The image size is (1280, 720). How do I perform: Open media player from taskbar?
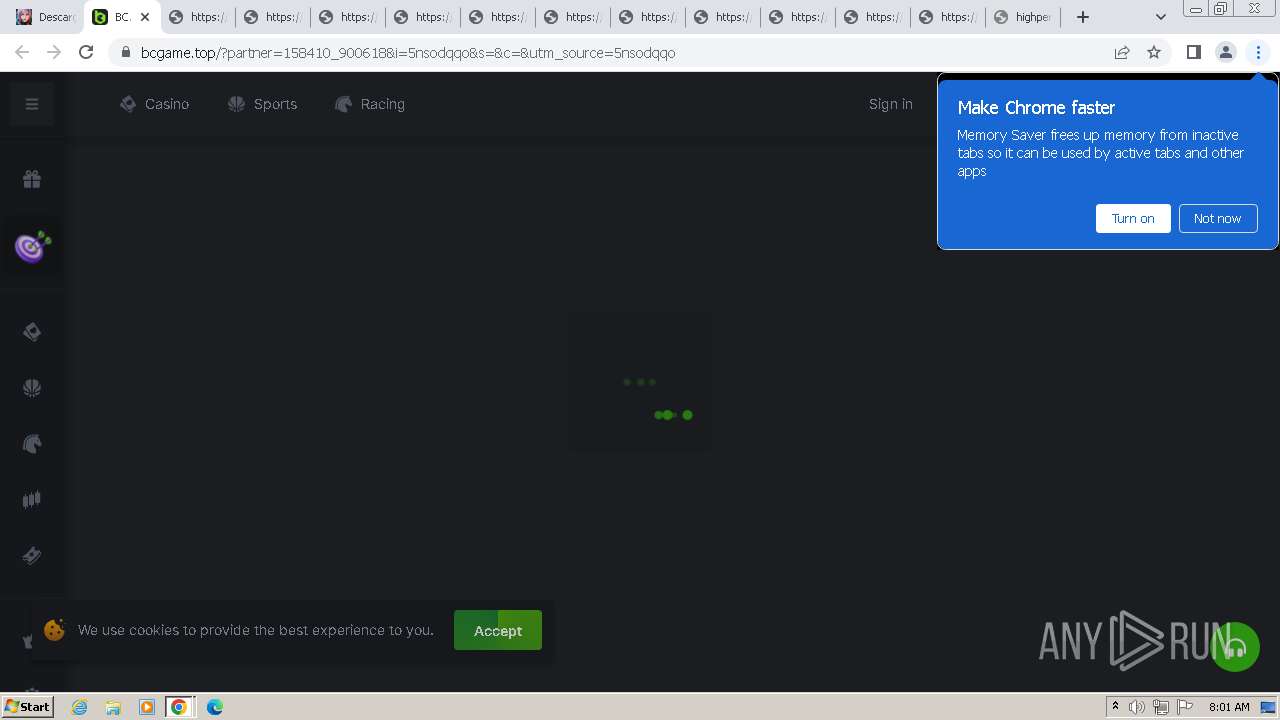[147, 707]
